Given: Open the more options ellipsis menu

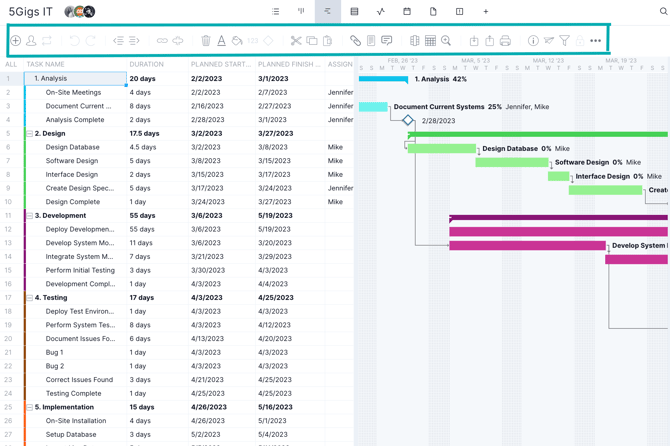Looking at the screenshot, I should point(596,41).
